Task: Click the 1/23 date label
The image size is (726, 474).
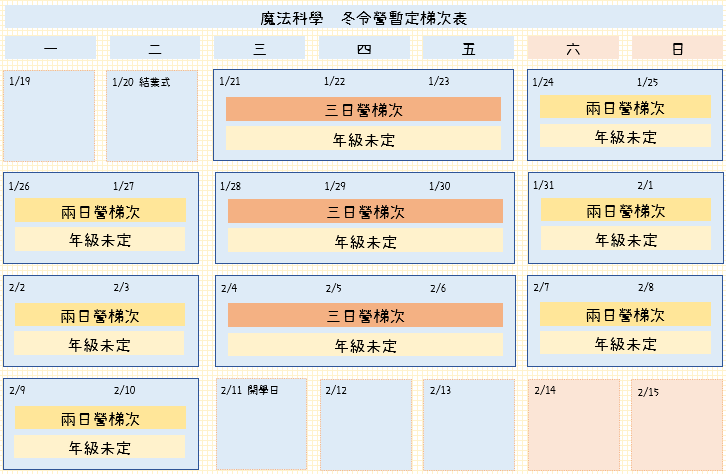Action: click(438, 81)
